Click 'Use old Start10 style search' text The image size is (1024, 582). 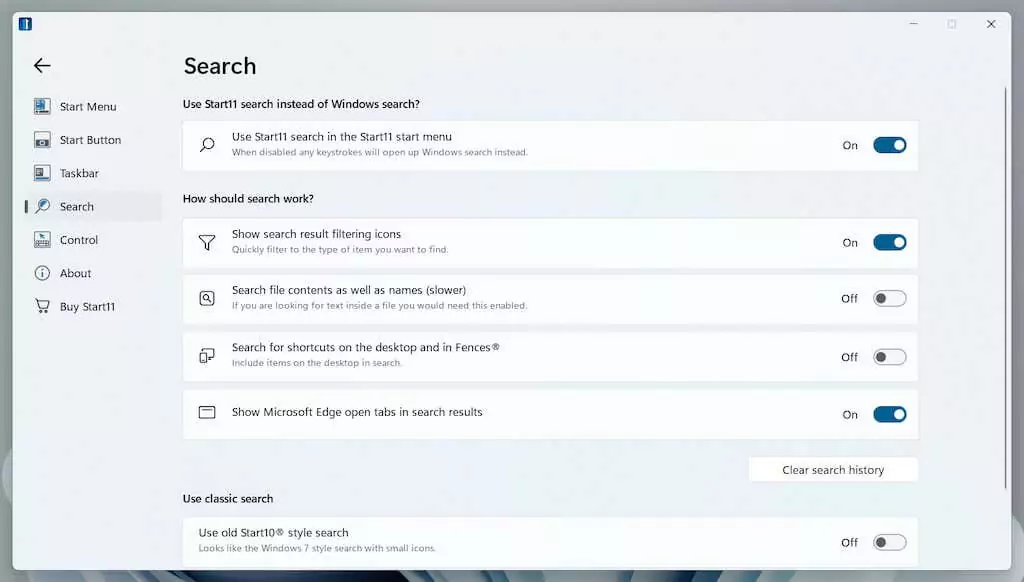pyautogui.click(x=273, y=533)
